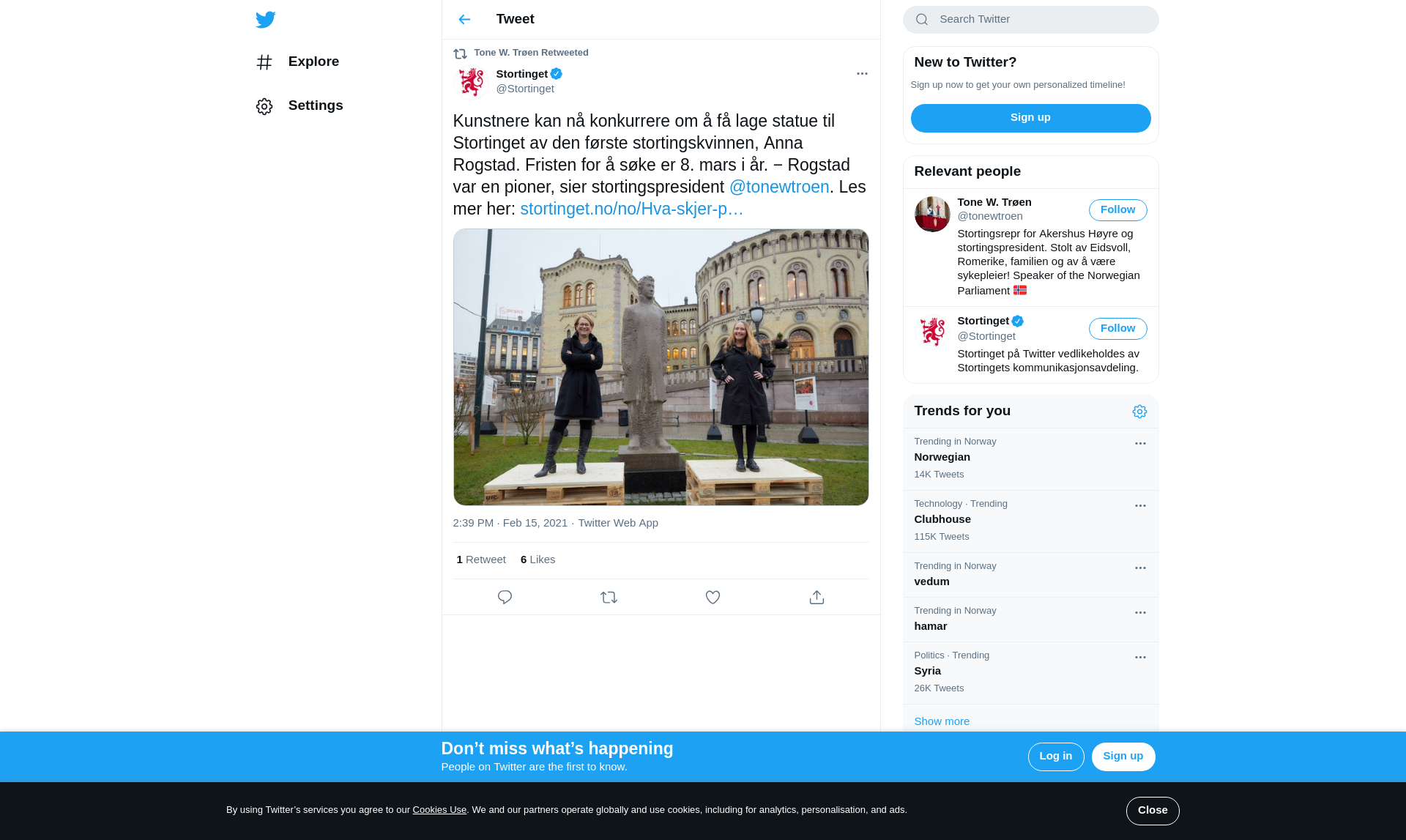Image resolution: width=1406 pixels, height=840 pixels.
Task: Click verified badge next to Stortinget in Relevant people
Action: pos(1018,321)
